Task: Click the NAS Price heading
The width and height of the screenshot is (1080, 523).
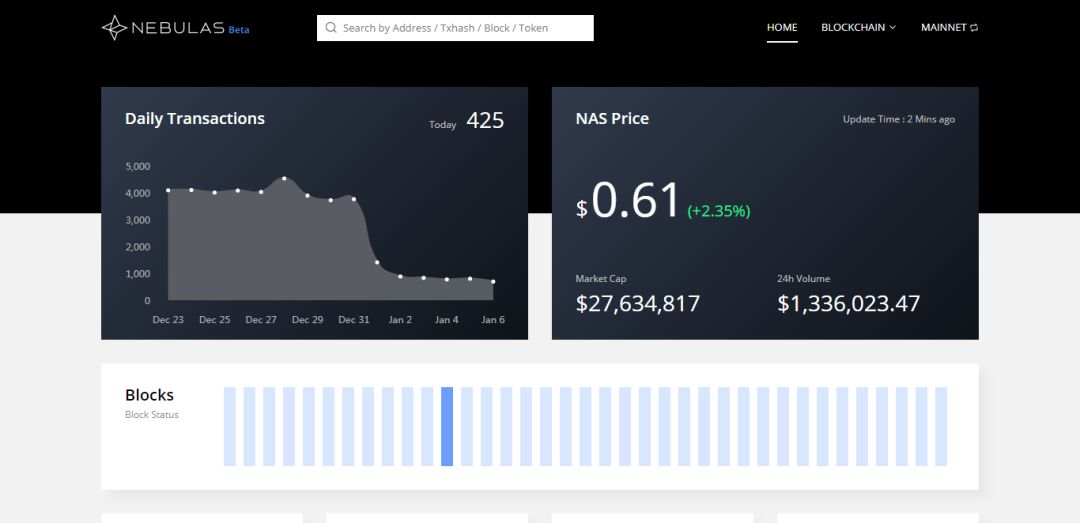Action: (612, 119)
